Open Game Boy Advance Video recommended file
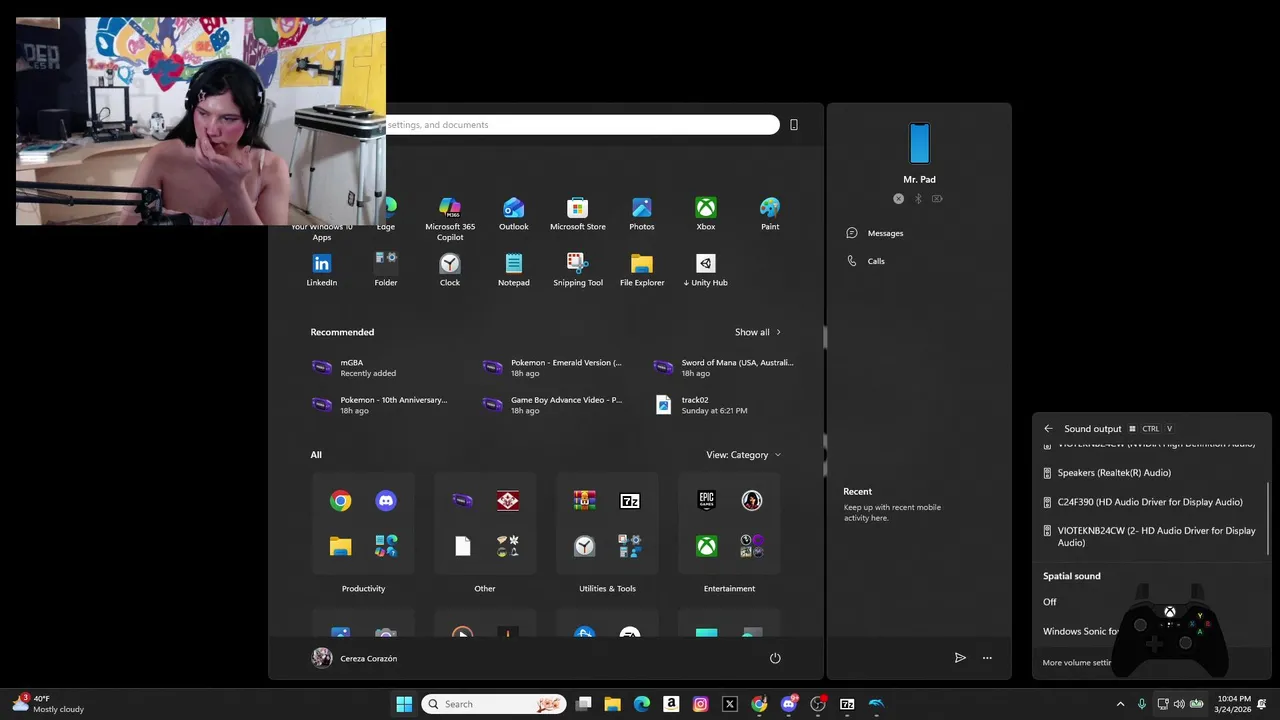 click(552, 405)
